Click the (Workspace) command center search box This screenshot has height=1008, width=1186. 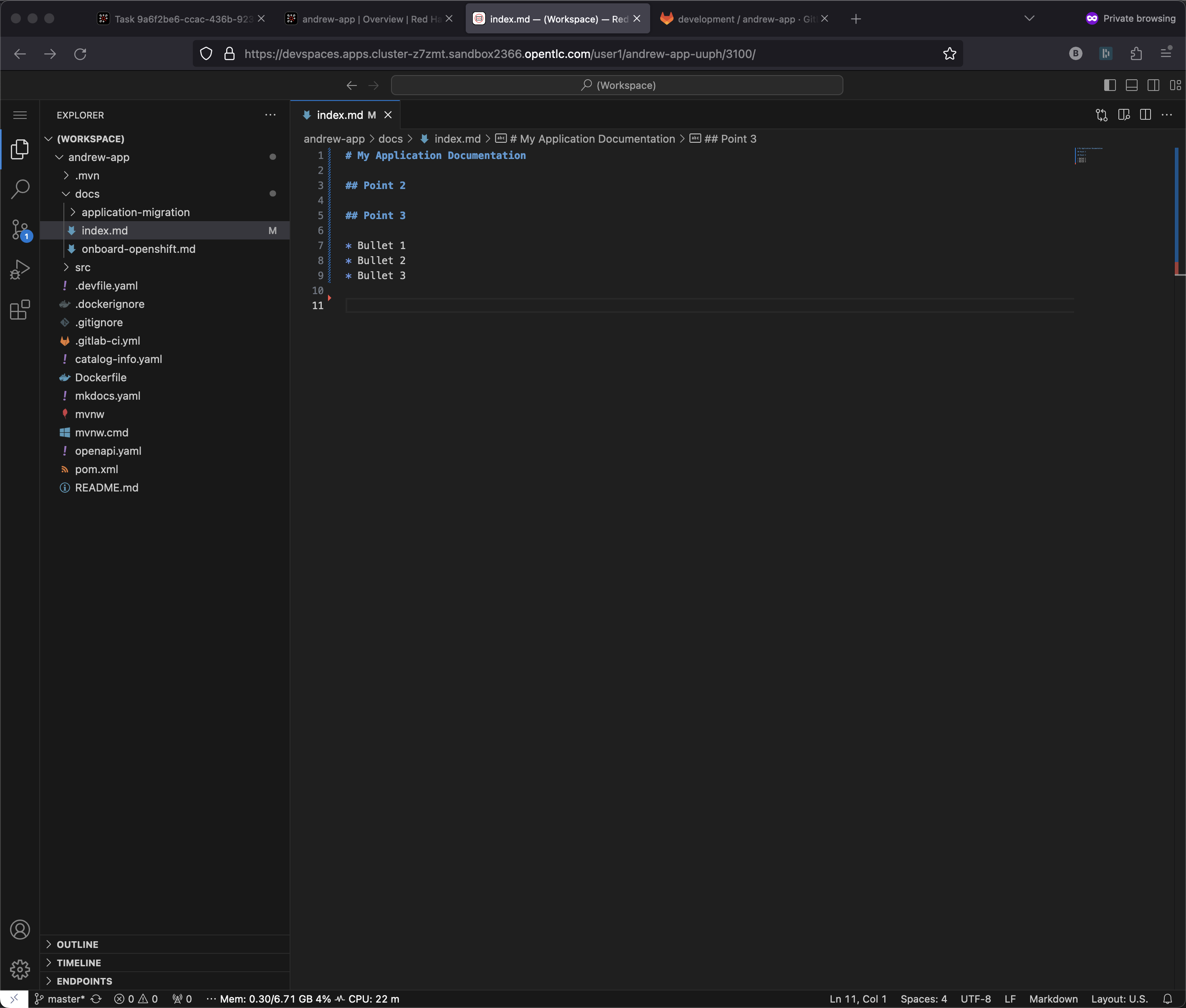pyautogui.click(x=617, y=85)
